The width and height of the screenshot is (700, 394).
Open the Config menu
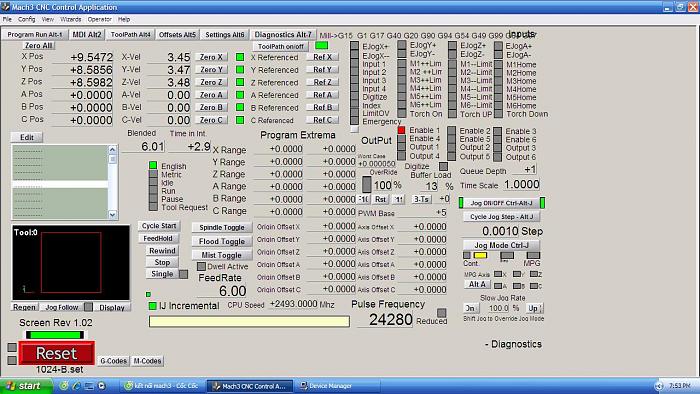tap(26, 19)
